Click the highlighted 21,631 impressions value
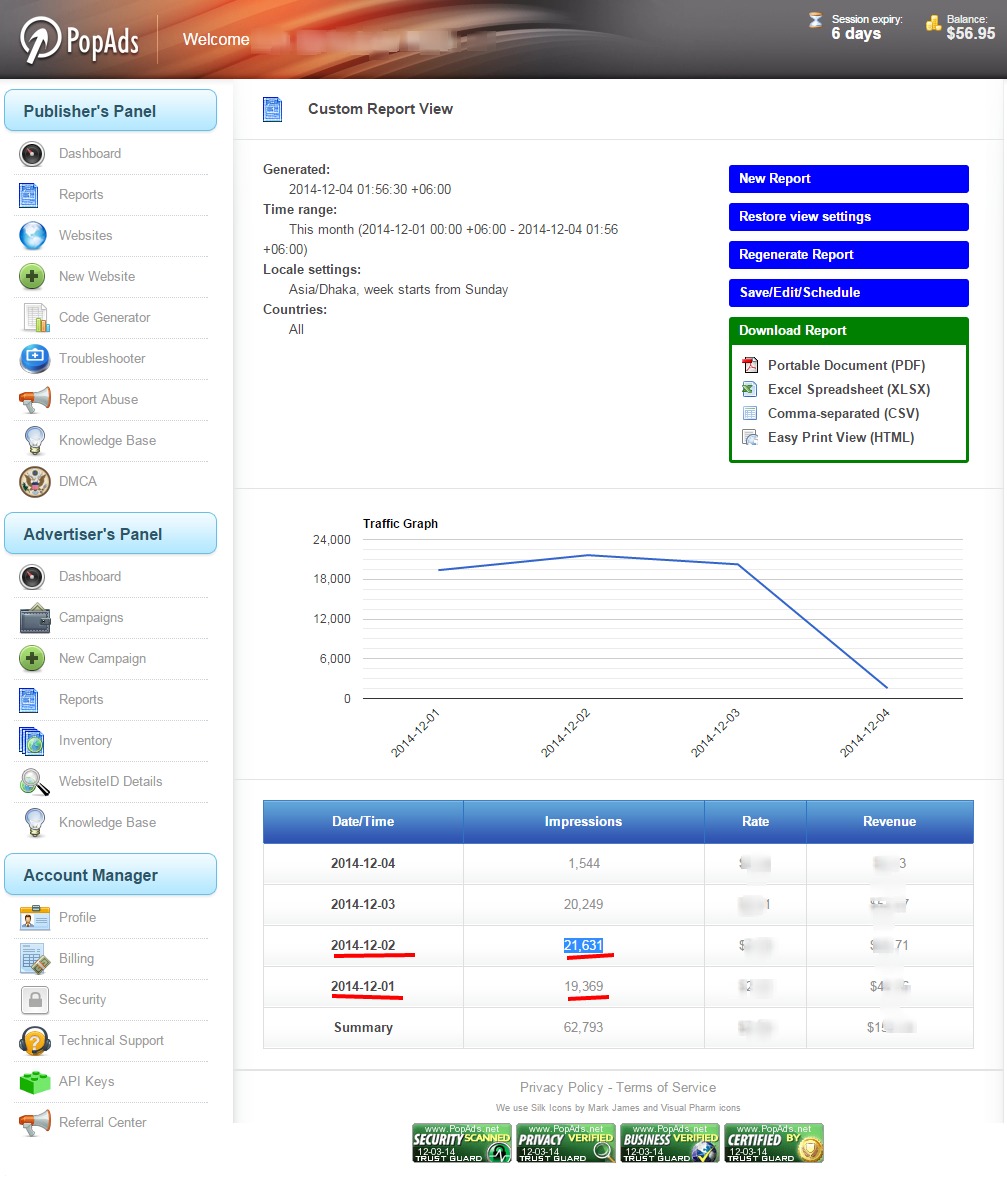This screenshot has width=1007, height=1179. tap(584, 946)
